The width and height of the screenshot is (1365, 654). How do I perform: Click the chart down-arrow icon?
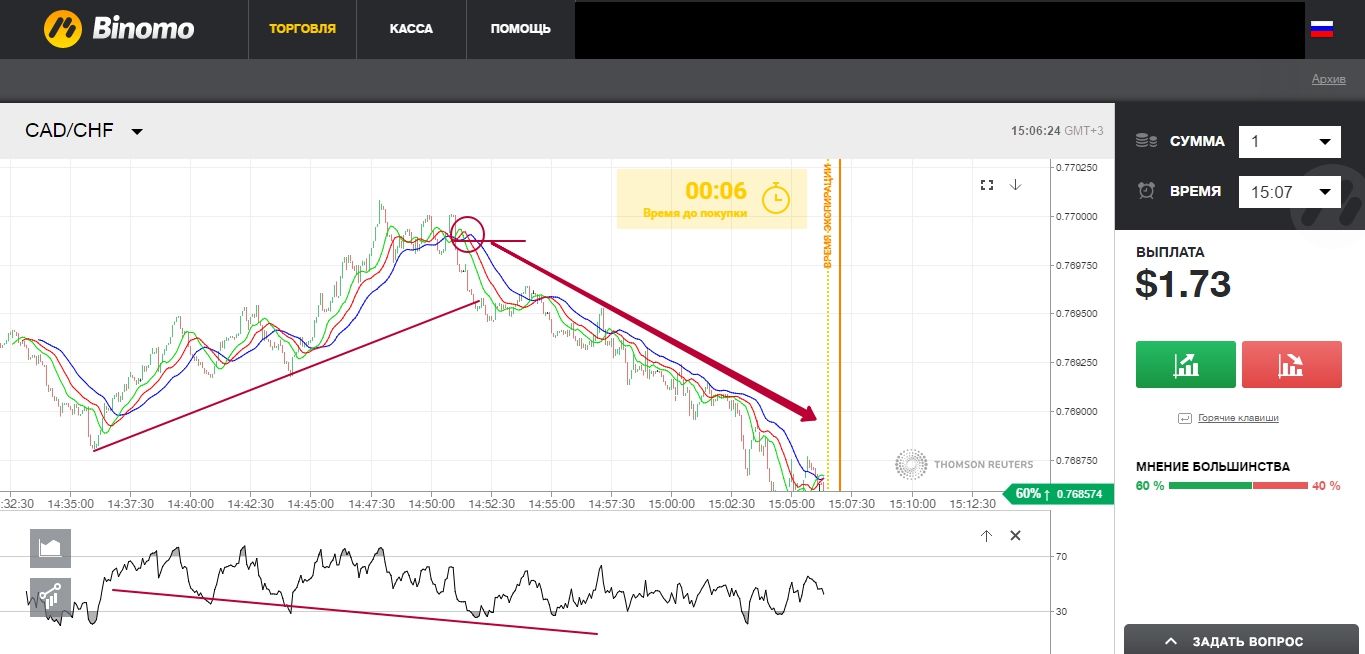1015,185
